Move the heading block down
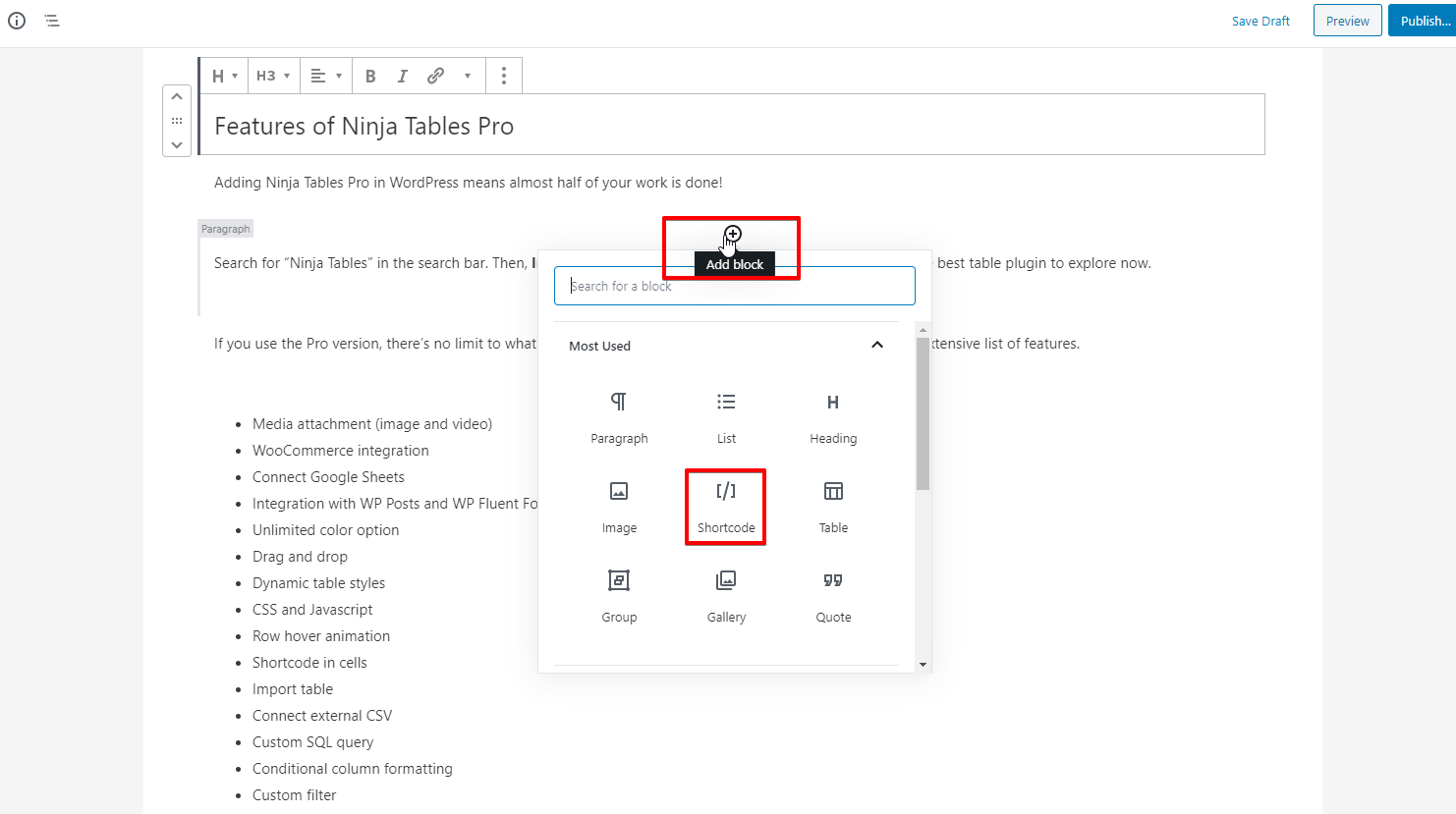Viewport: 1456px width, 814px height. click(x=177, y=144)
